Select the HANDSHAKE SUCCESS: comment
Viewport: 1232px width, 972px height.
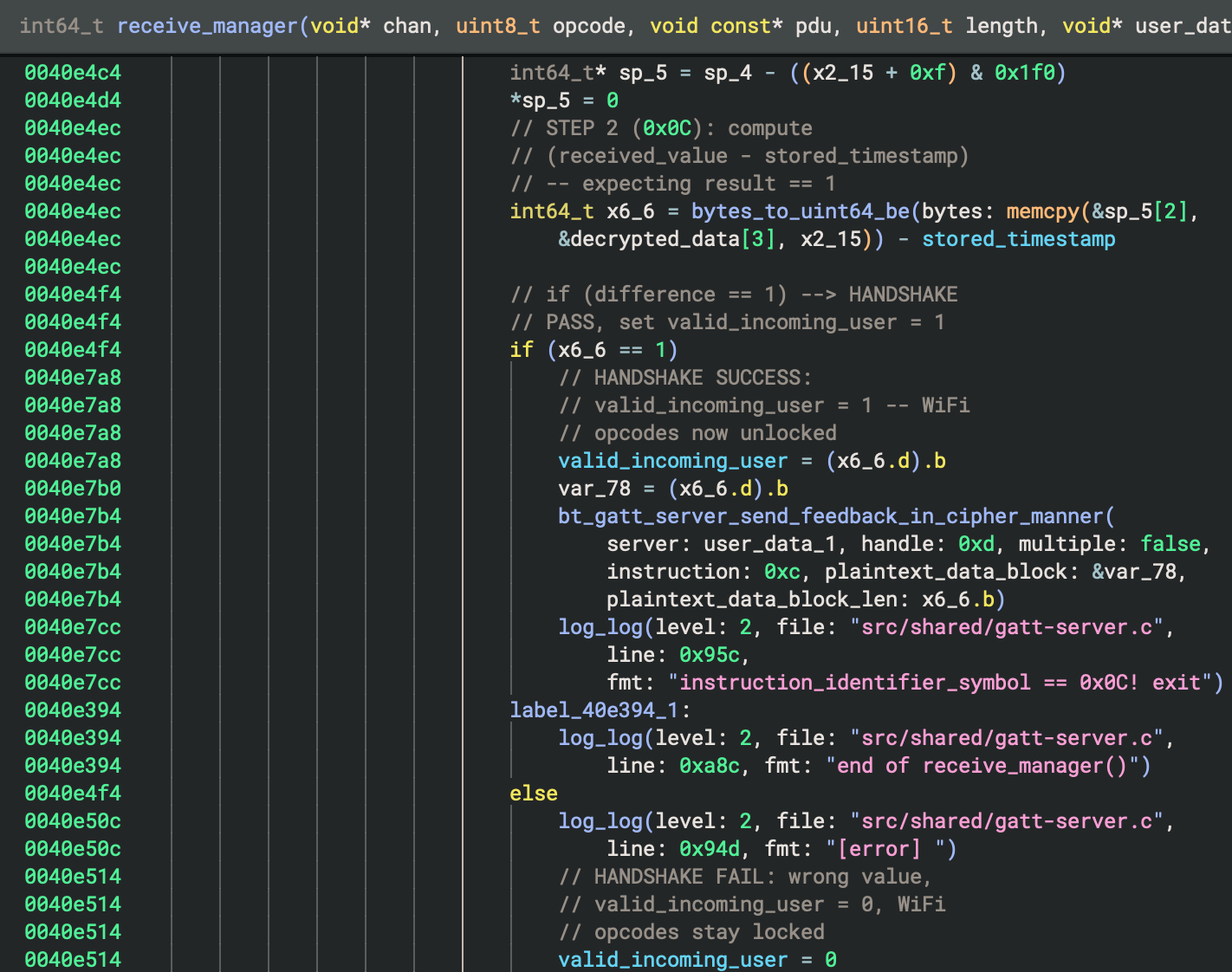click(x=685, y=378)
